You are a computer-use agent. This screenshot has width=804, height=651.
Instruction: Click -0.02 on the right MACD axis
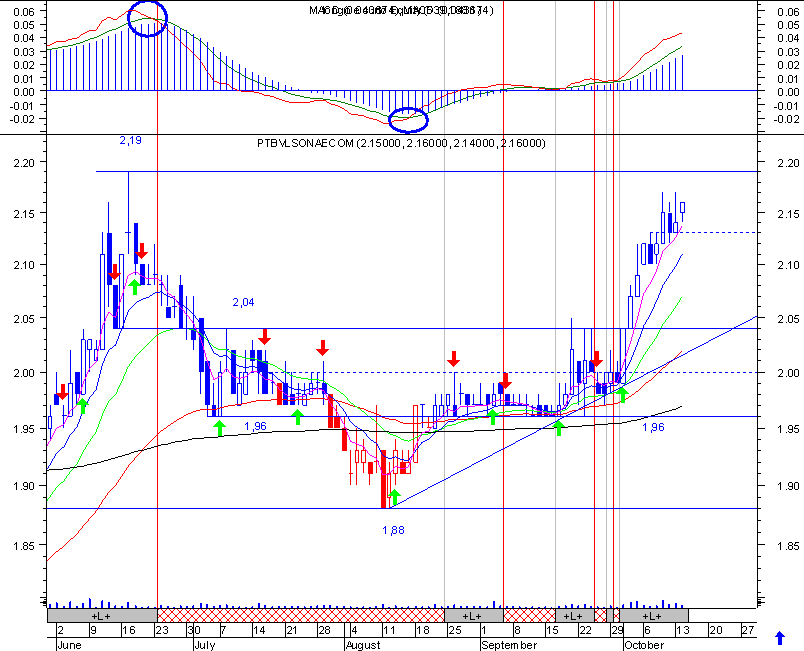pyautogui.click(x=787, y=119)
